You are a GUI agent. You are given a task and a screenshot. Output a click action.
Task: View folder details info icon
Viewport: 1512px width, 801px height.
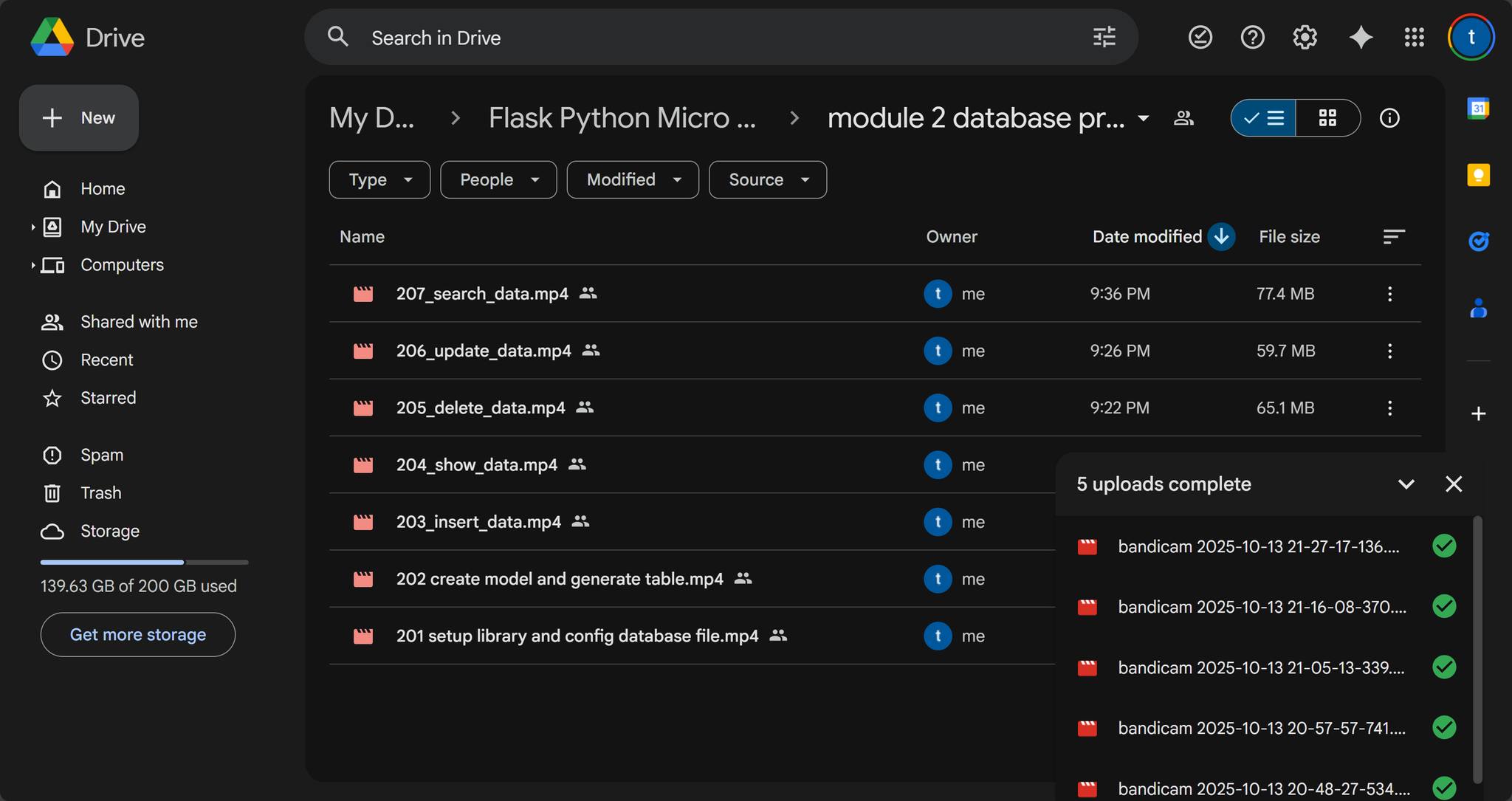pos(1389,118)
